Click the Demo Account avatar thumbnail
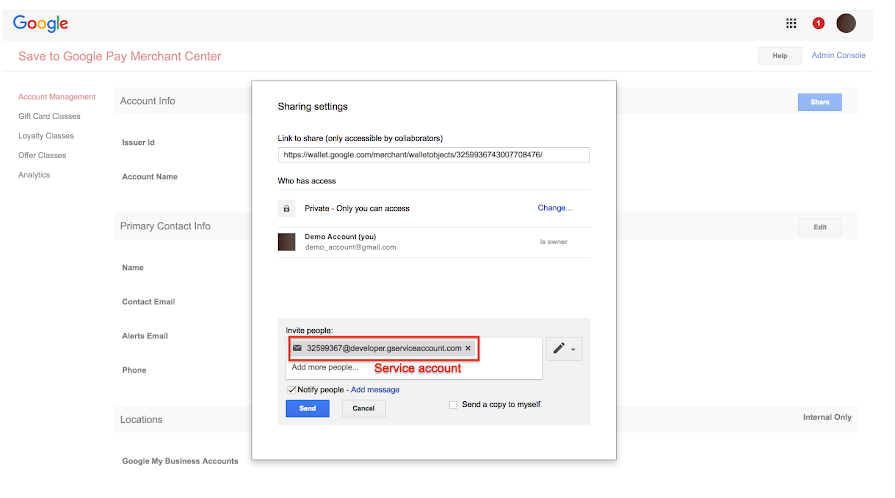 pos(287,242)
